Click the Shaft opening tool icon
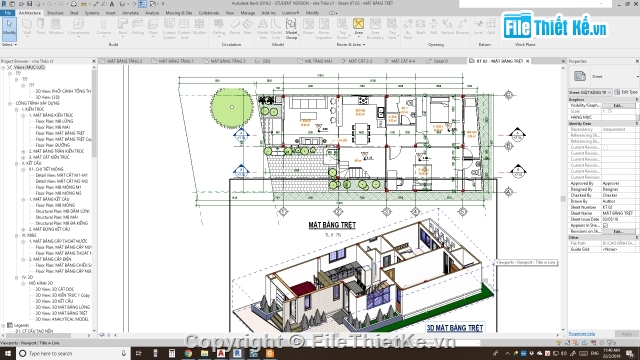Viewport: 640px width, 360px height. [x=420, y=24]
